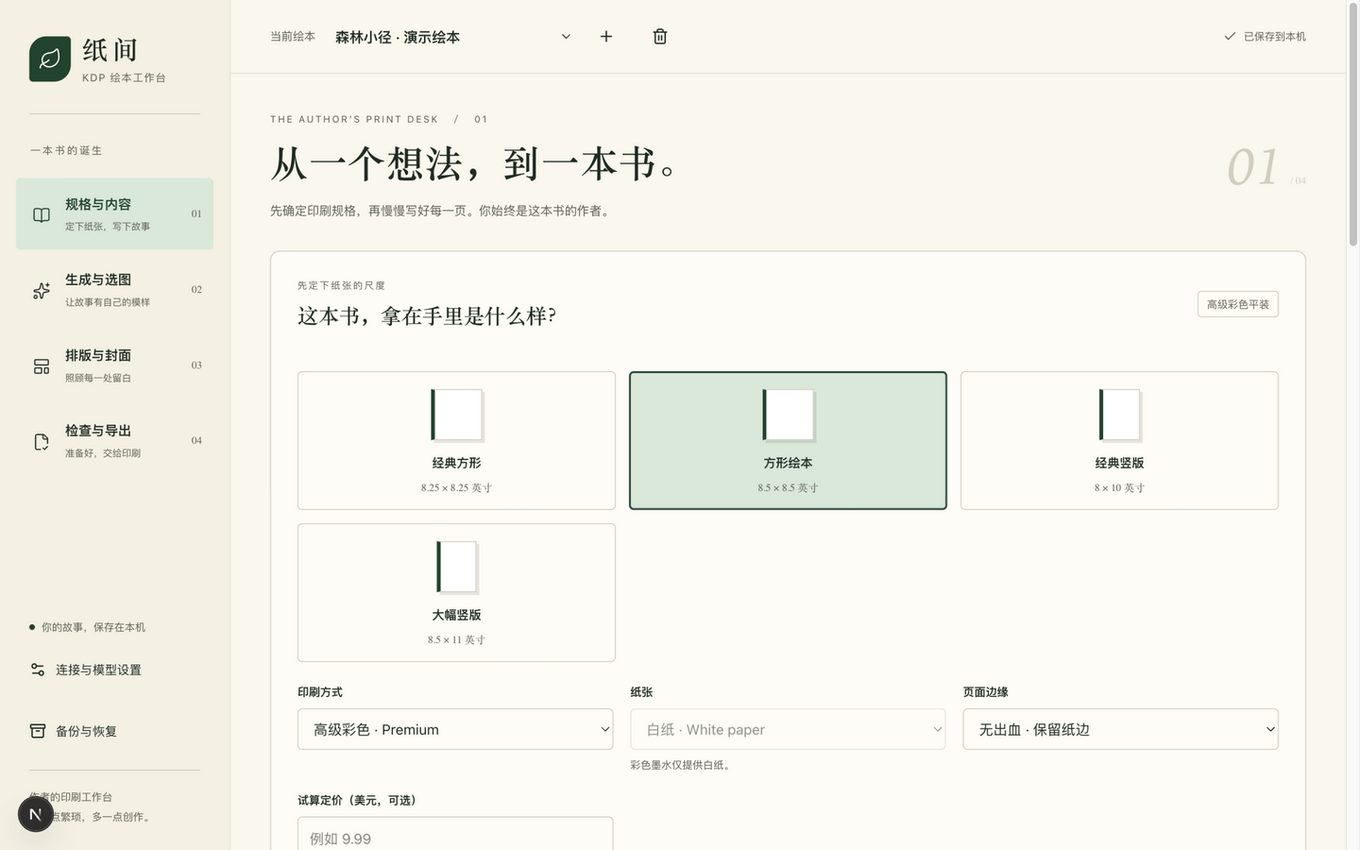Click the sparkle icon beside 生成与选图

(41, 290)
